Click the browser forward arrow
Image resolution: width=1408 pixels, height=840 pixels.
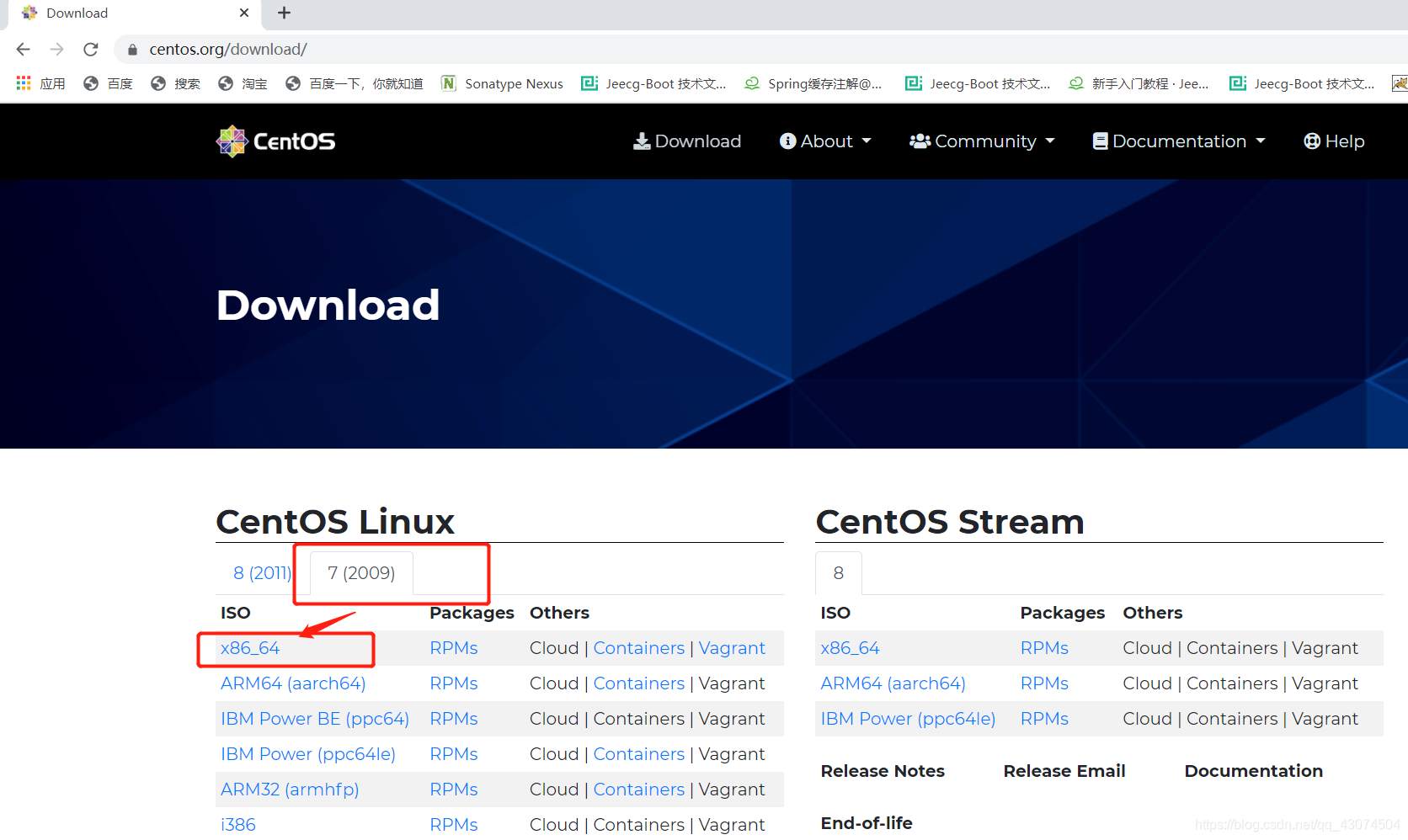(x=56, y=50)
